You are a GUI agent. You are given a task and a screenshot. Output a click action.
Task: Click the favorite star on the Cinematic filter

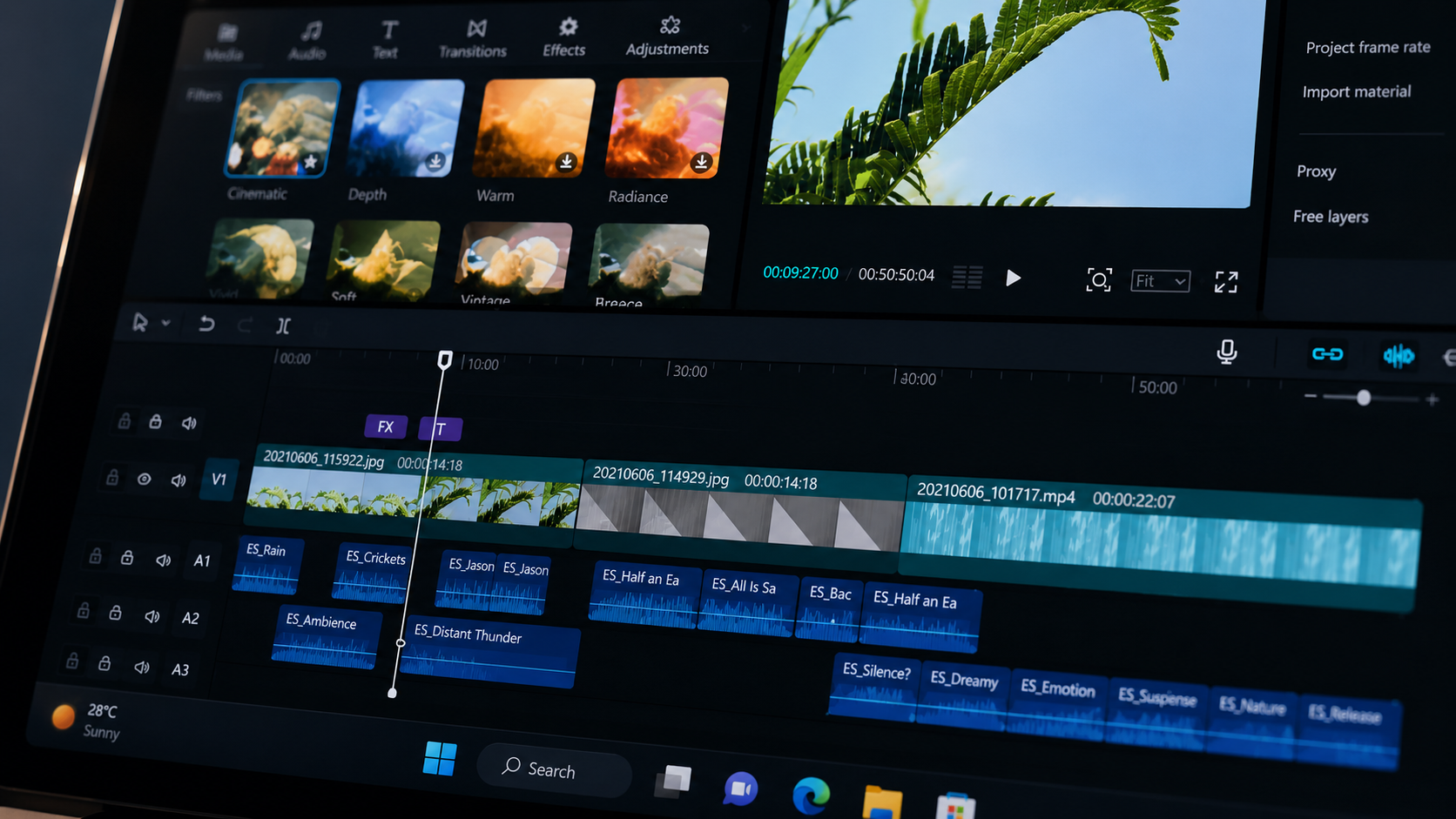[x=310, y=161]
